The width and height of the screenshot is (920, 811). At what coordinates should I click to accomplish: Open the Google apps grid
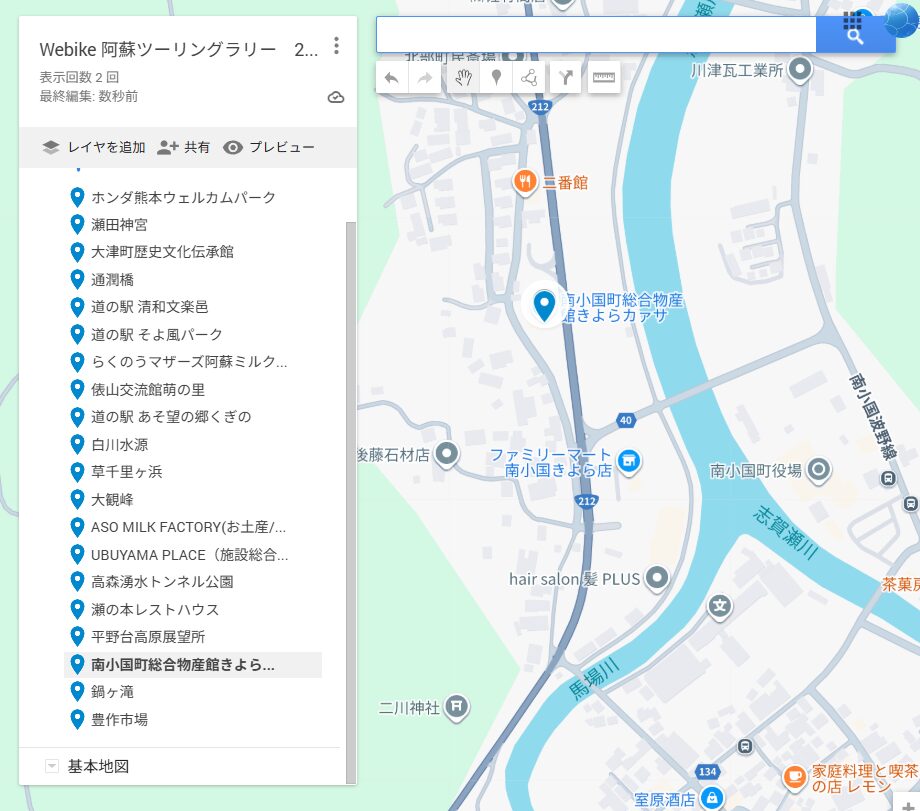pos(853,21)
